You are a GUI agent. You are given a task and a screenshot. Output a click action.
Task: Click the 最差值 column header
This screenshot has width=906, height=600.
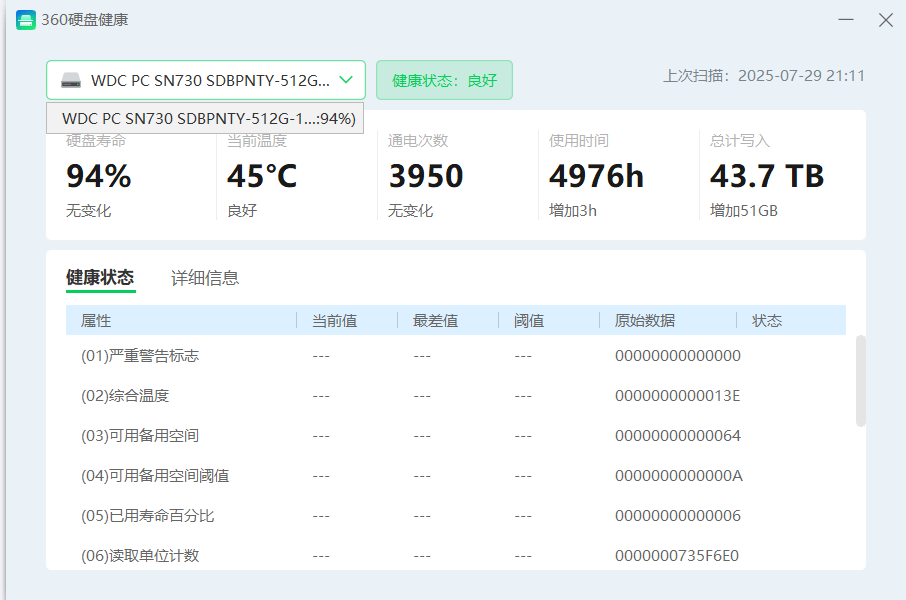[435, 321]
